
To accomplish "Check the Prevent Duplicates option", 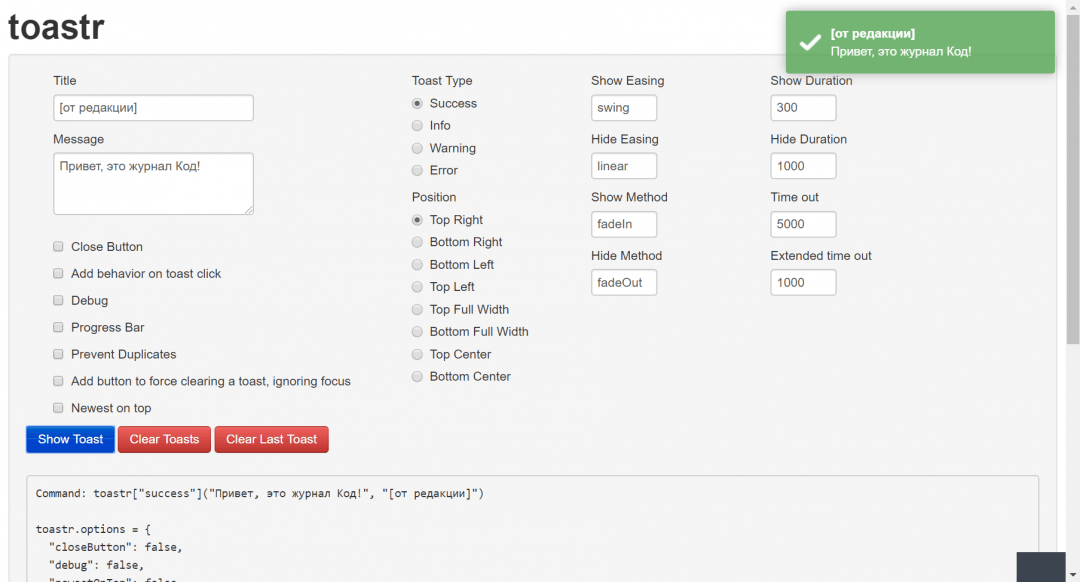I will (59, 355).
